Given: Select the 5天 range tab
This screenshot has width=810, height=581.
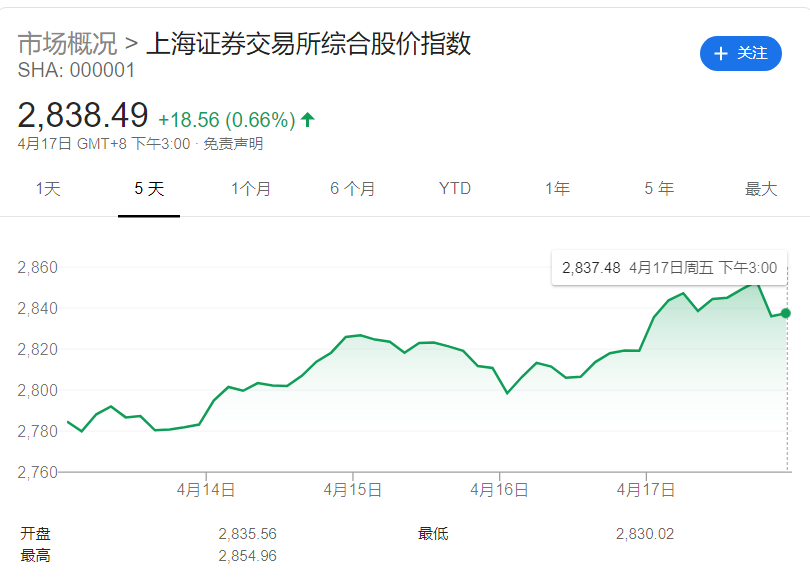Looking at the screenshot, I should click(149, 189).
